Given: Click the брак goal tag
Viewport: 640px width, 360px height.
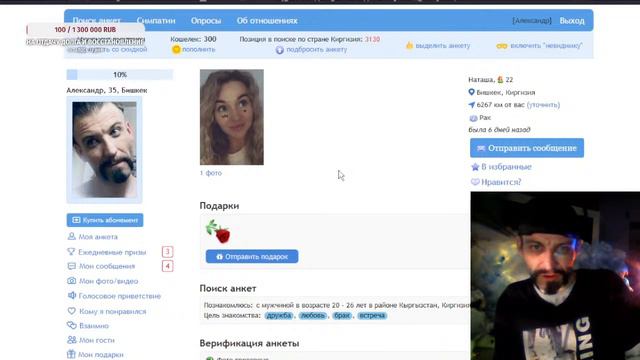Looking at the screenshot, I should (342, 316).
